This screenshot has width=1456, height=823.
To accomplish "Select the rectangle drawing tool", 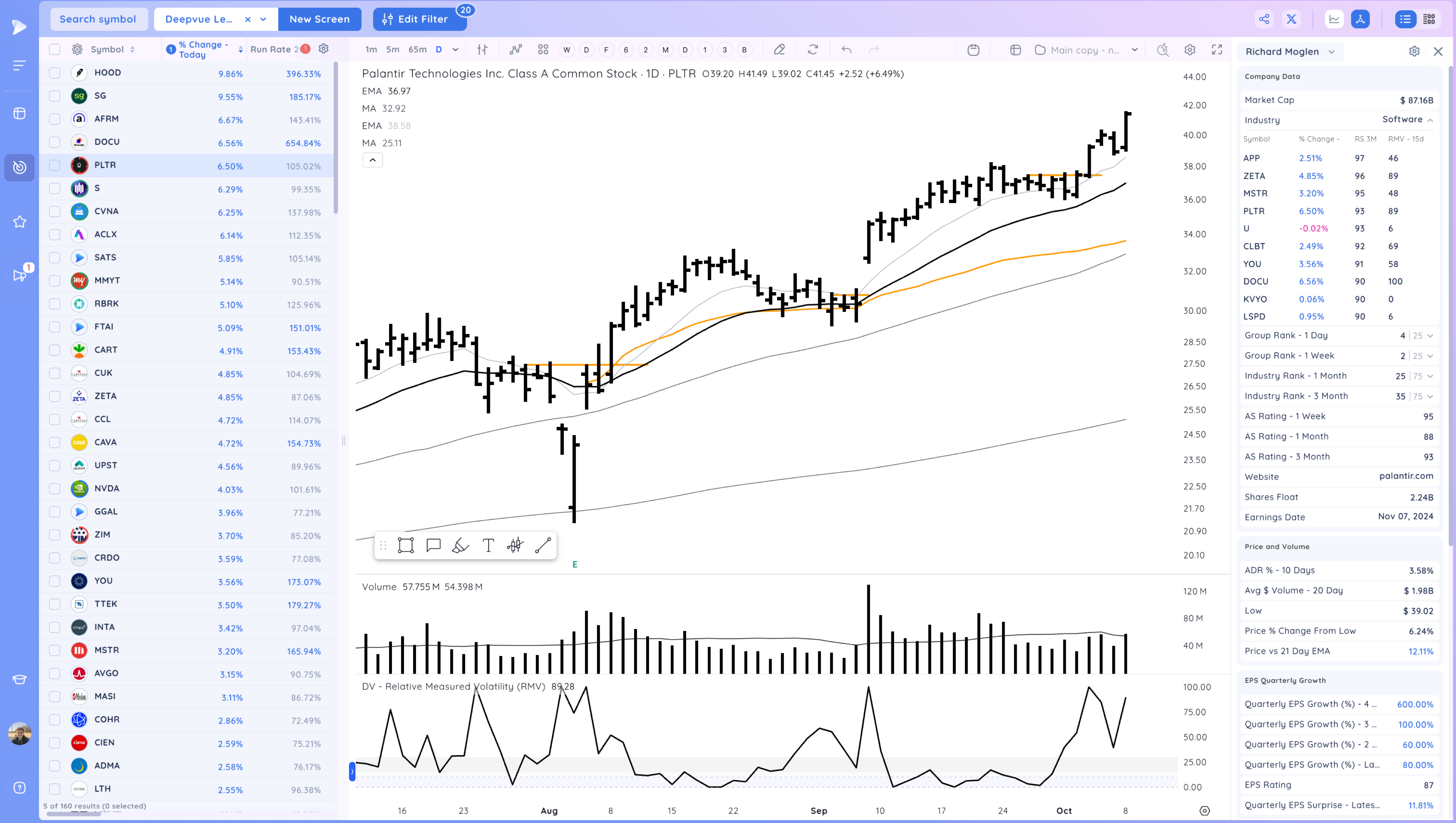I will click(x=405, y=545).
